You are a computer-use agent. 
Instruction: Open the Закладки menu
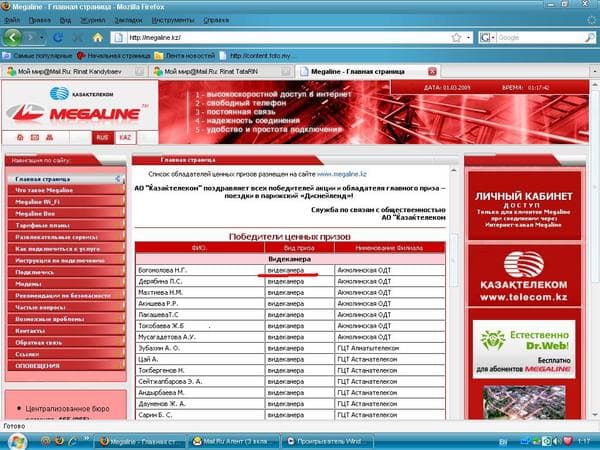[128, 20]
